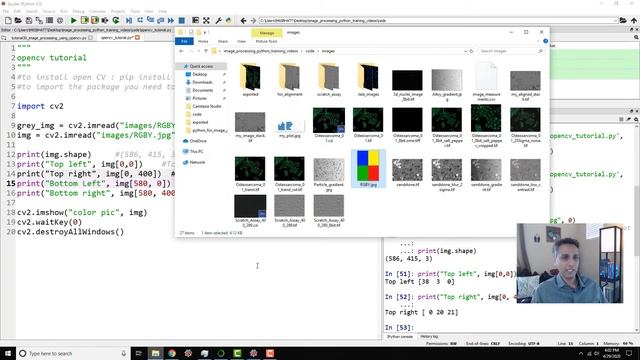Image resolution: width=640 pixels, height=360 pixels.
Task: Select Downloads in navigation pane
Action: (x=202, y=82)
